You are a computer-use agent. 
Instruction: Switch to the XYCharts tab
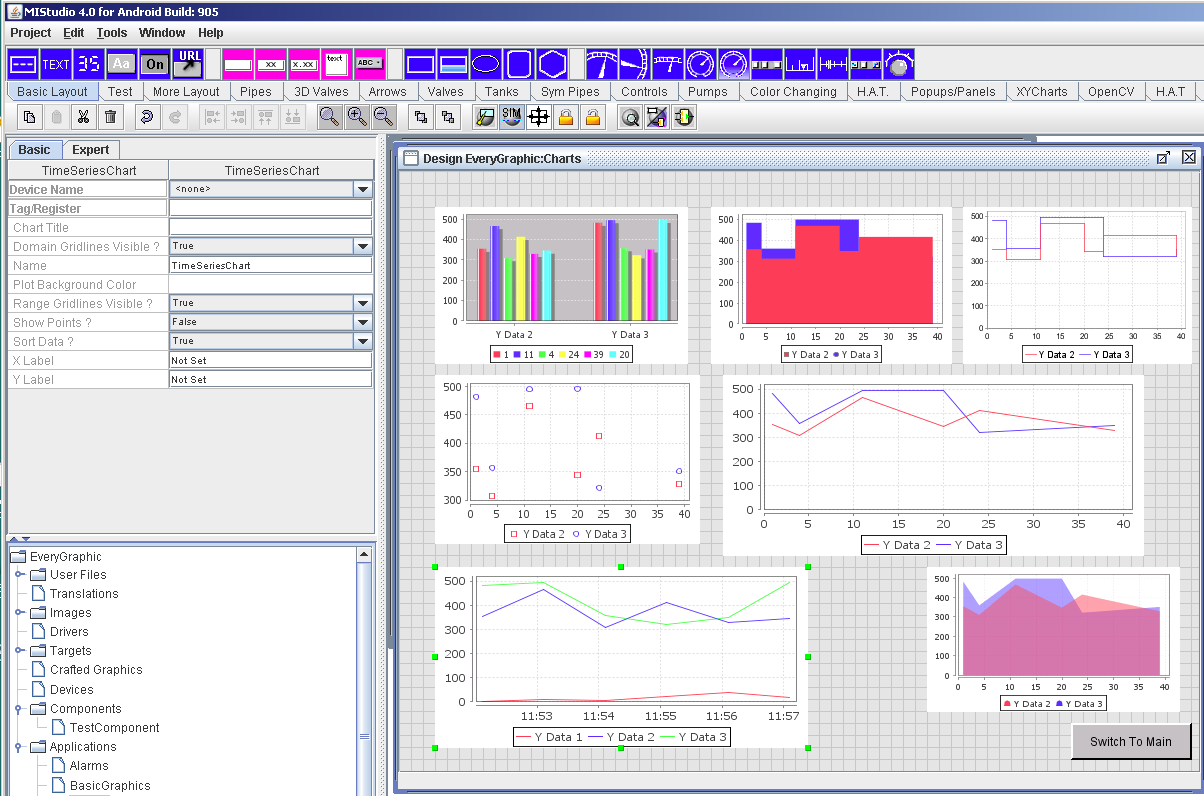tap(1041, 91)
